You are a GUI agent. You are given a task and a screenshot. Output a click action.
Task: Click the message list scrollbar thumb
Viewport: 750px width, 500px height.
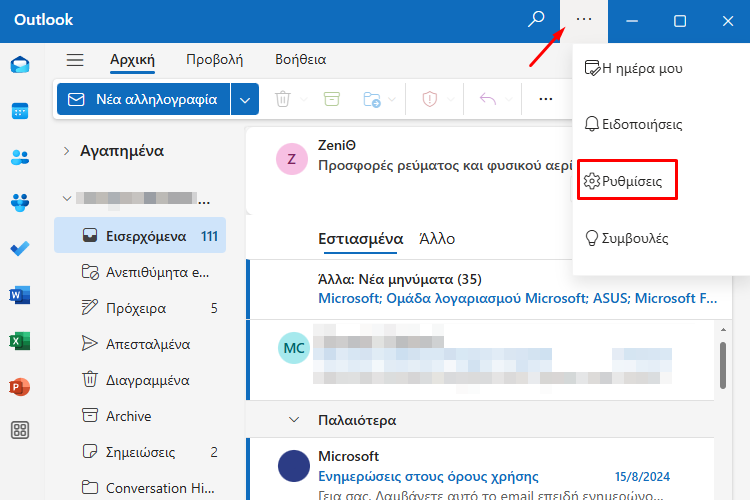[723, 366]
